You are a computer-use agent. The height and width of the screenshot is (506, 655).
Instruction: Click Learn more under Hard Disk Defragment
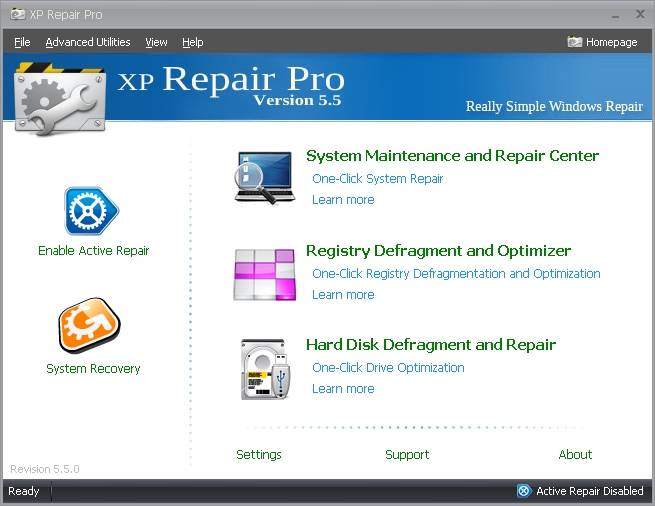[343, 389]
